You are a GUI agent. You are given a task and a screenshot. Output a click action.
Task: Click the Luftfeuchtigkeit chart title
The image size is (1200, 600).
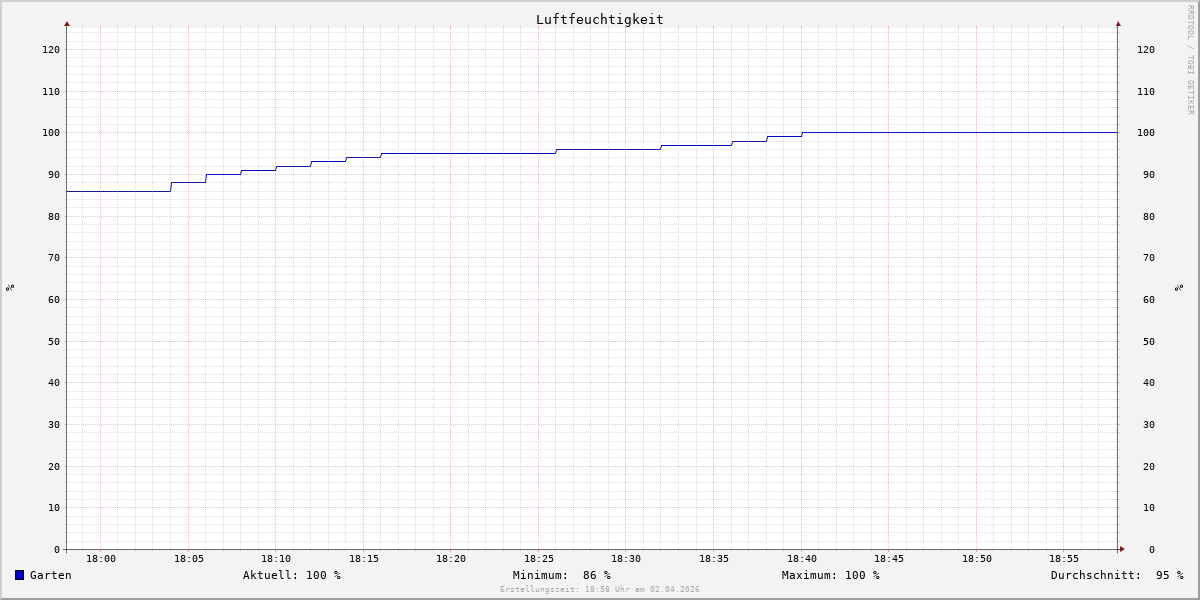point(599,19)
